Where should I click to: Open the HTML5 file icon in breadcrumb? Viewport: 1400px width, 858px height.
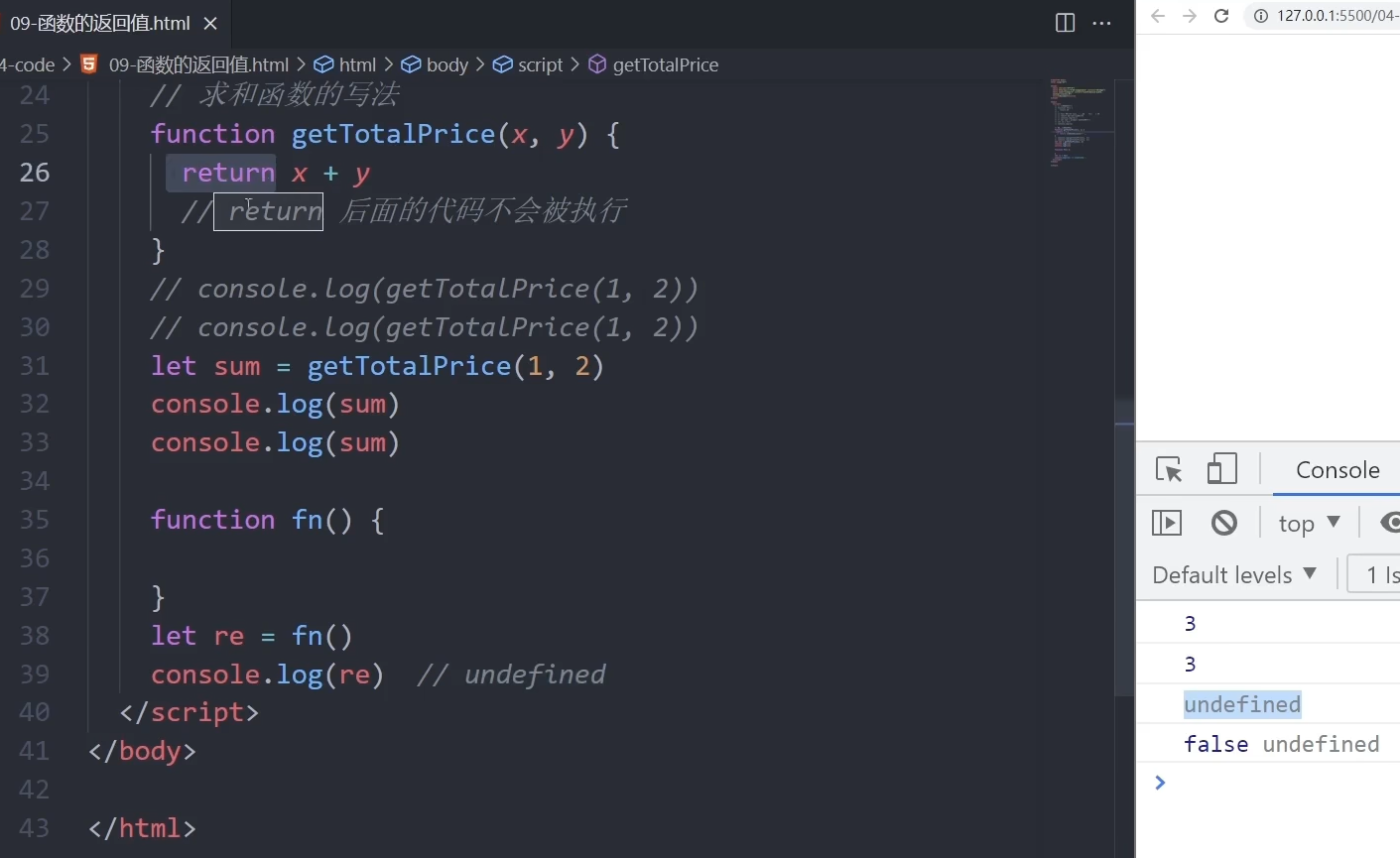[x=89, y=64]
